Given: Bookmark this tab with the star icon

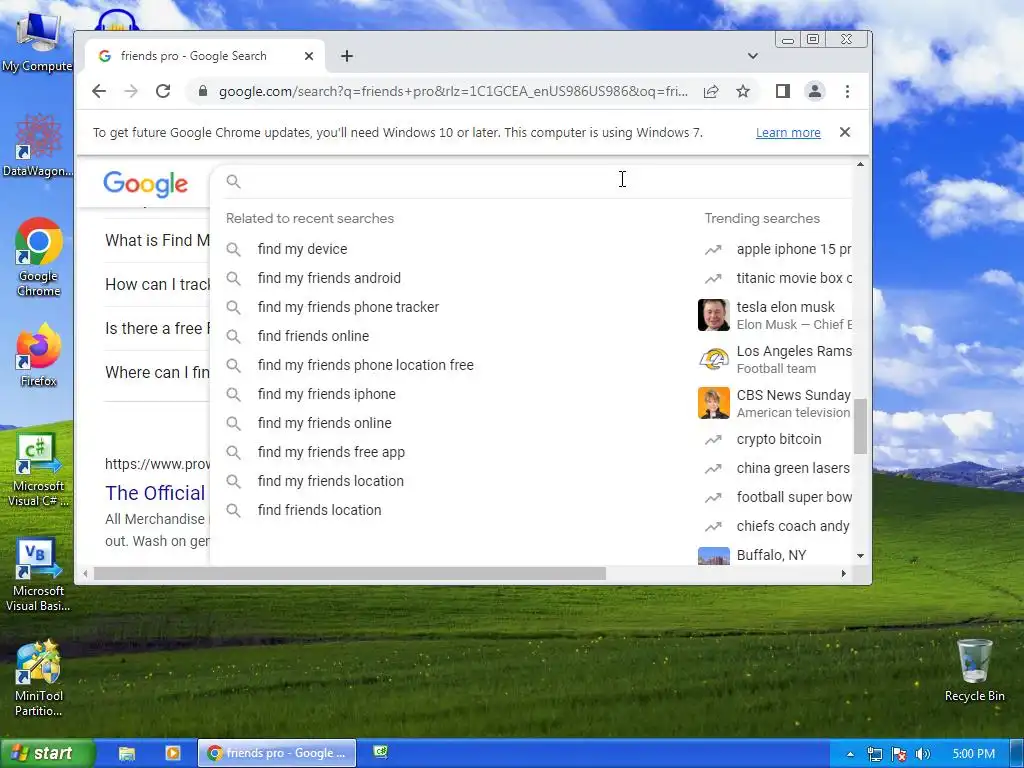Looking at the screenshot, I should (x=743, y=91).
